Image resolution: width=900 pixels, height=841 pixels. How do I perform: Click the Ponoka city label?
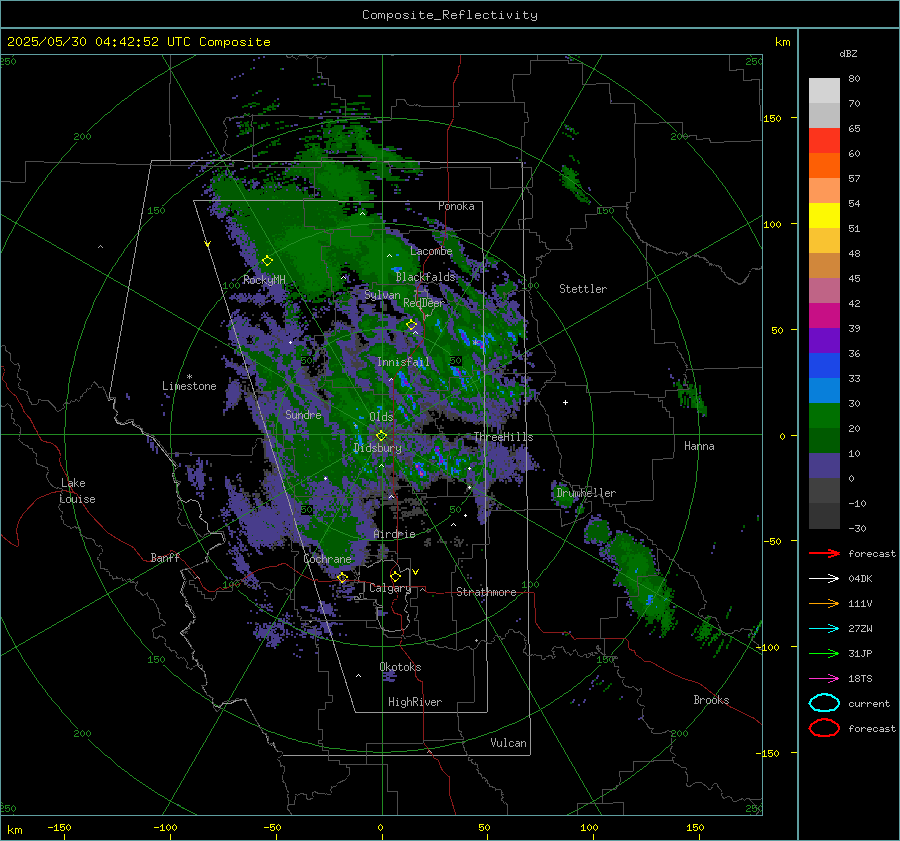pos(456,206)
